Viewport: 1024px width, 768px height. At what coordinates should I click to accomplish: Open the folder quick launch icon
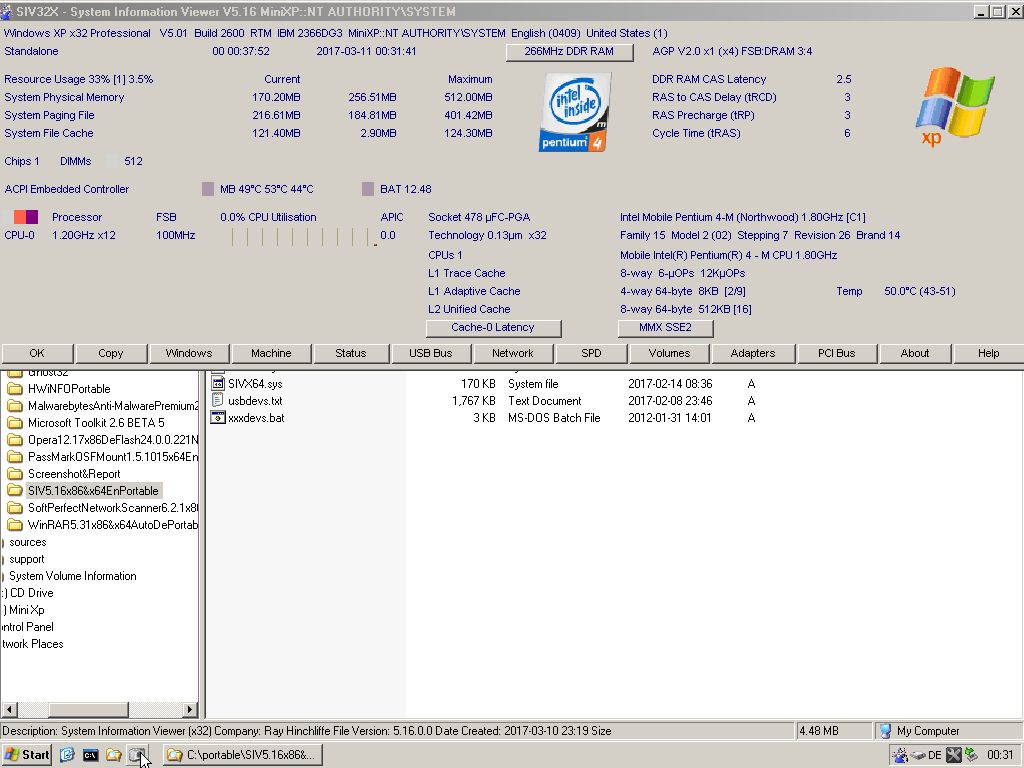(x=114, y=755)
